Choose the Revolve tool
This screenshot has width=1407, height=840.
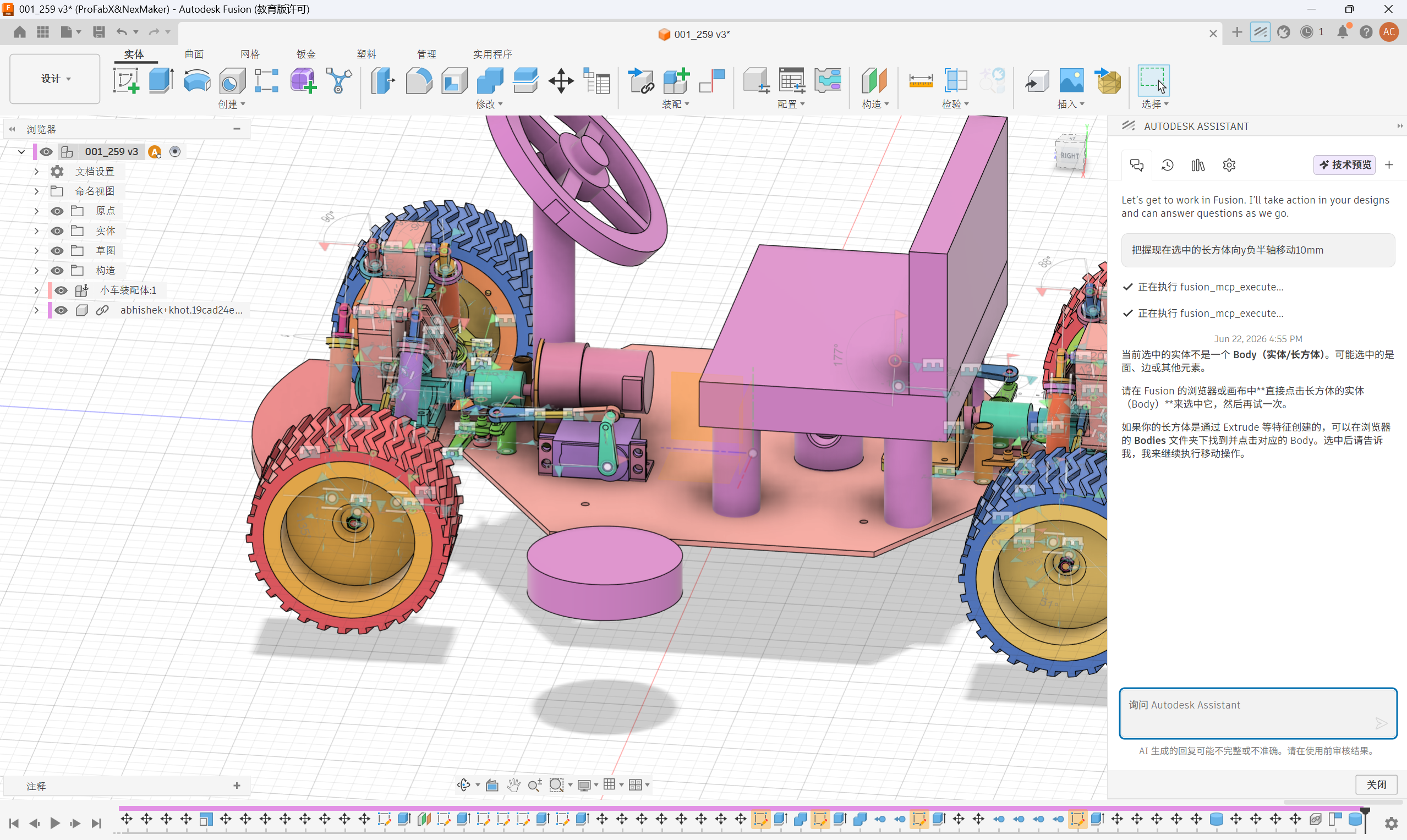tap(196, 80)
